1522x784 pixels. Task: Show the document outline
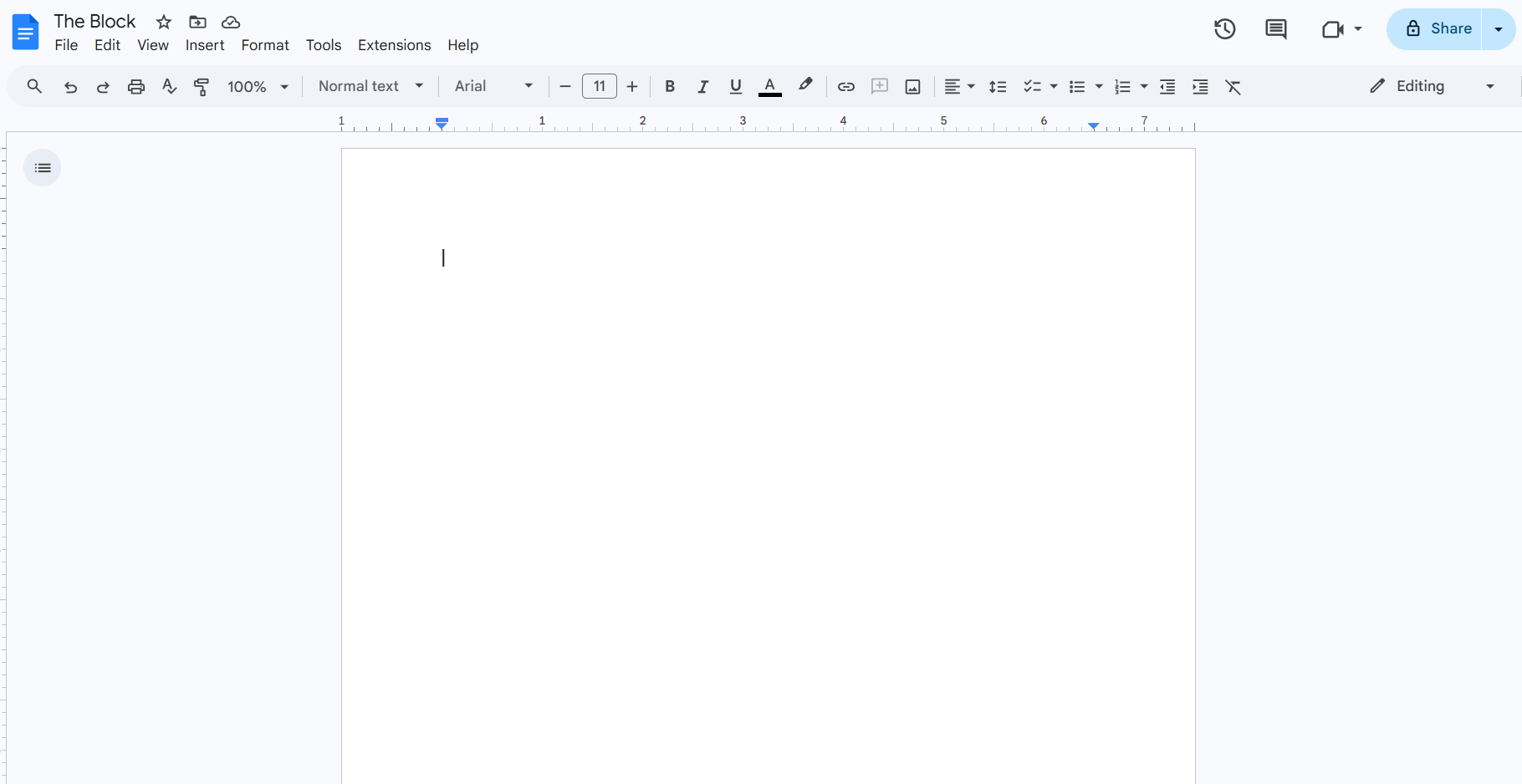pyautogui.click(x=43, y=168)
